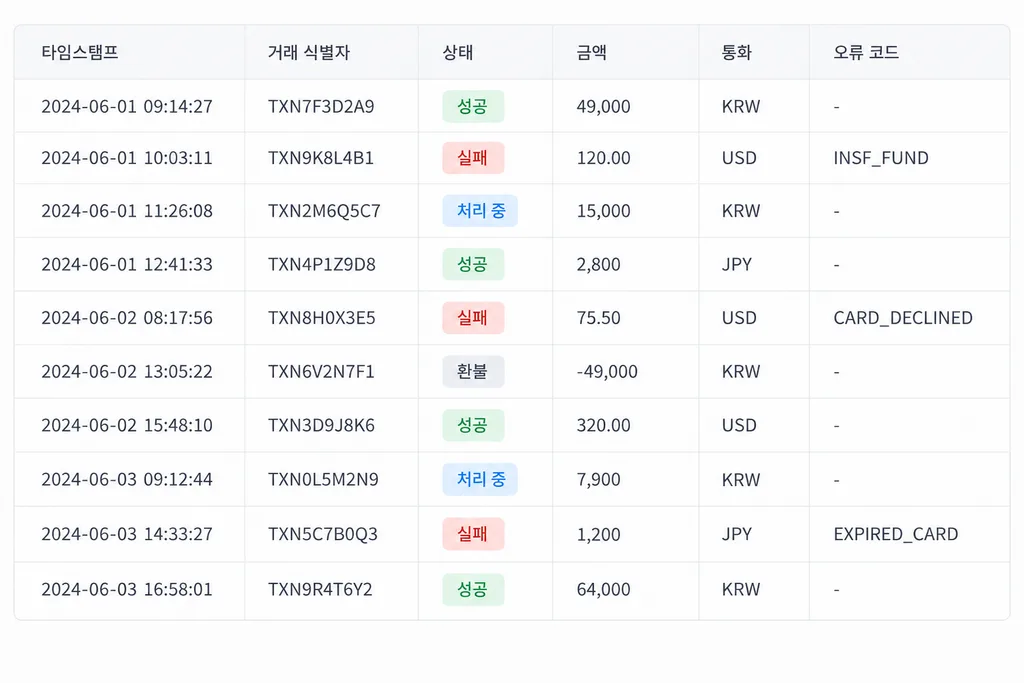
Task: Click the amount -49,000
Action: [607, 372]
